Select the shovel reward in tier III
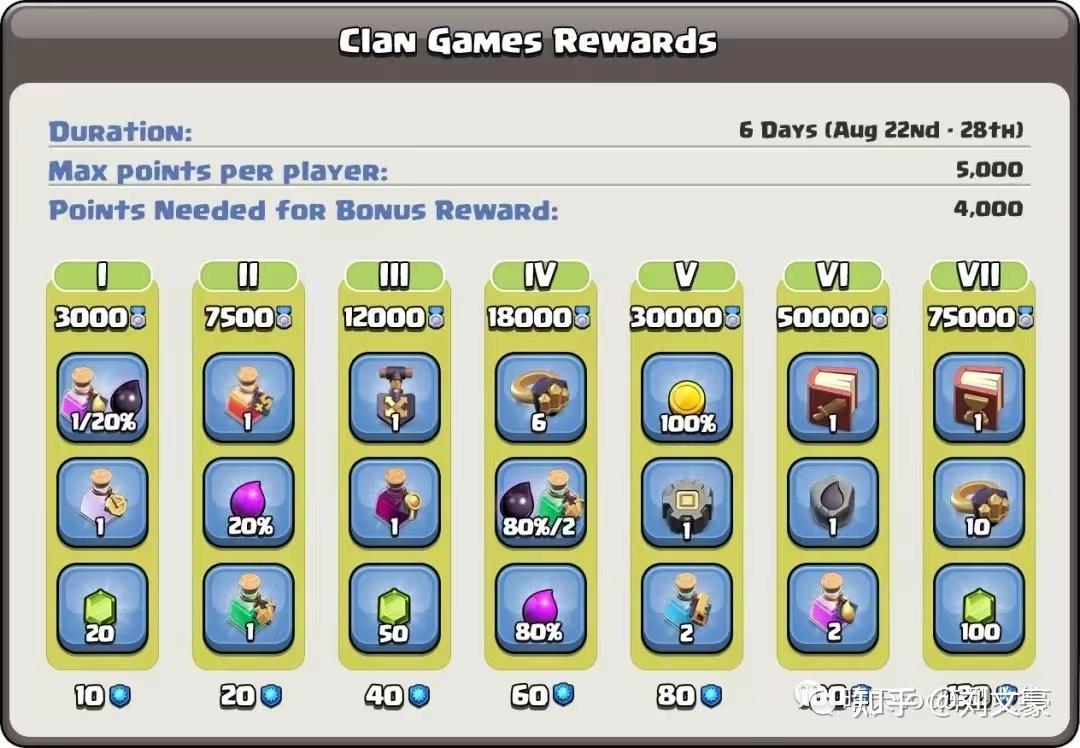The height and width of the screenshot is (748, 1080). pyautogui.click(x=394, y=398)
